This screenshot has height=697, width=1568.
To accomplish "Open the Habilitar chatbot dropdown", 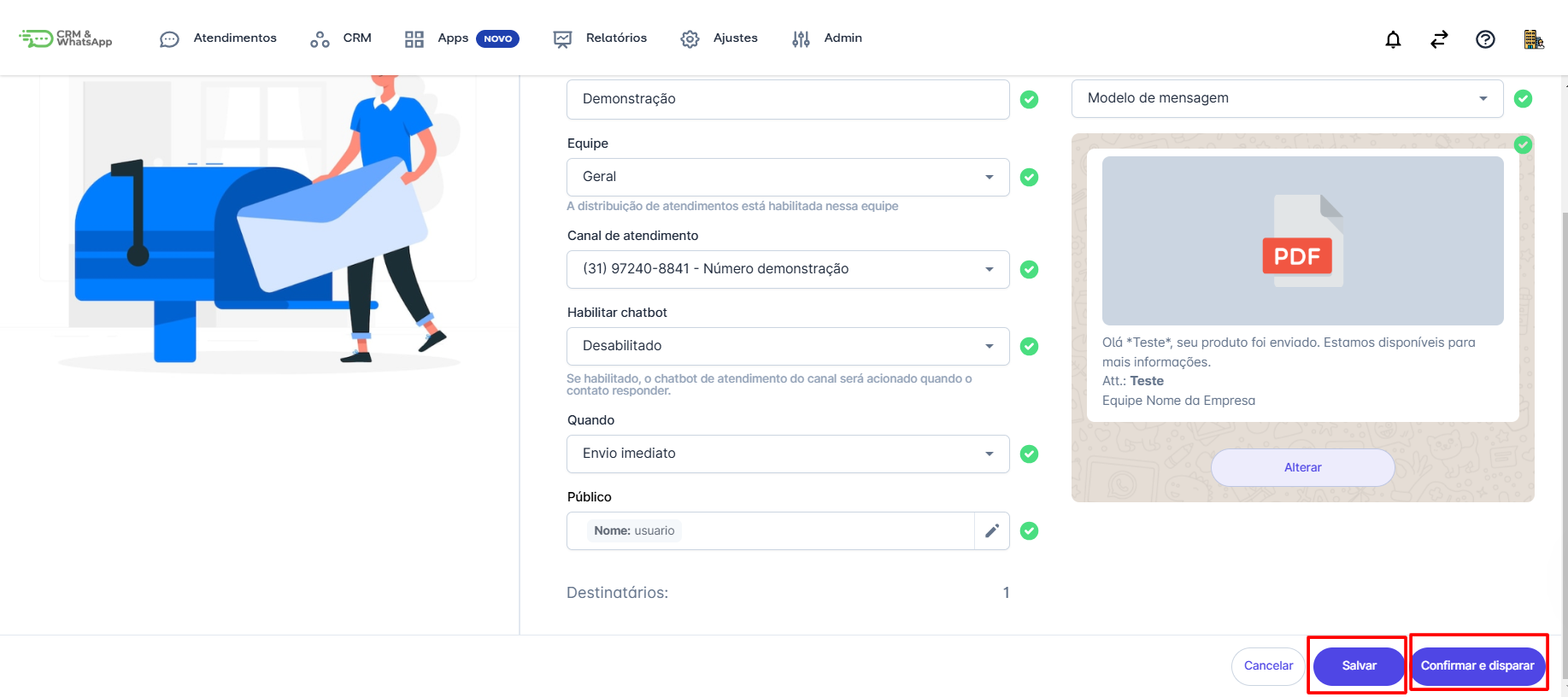I will [x=787, y=346].
